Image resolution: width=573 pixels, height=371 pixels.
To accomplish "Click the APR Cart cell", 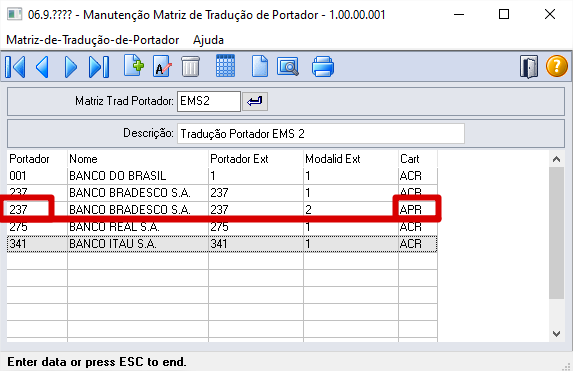I will 418,210.
